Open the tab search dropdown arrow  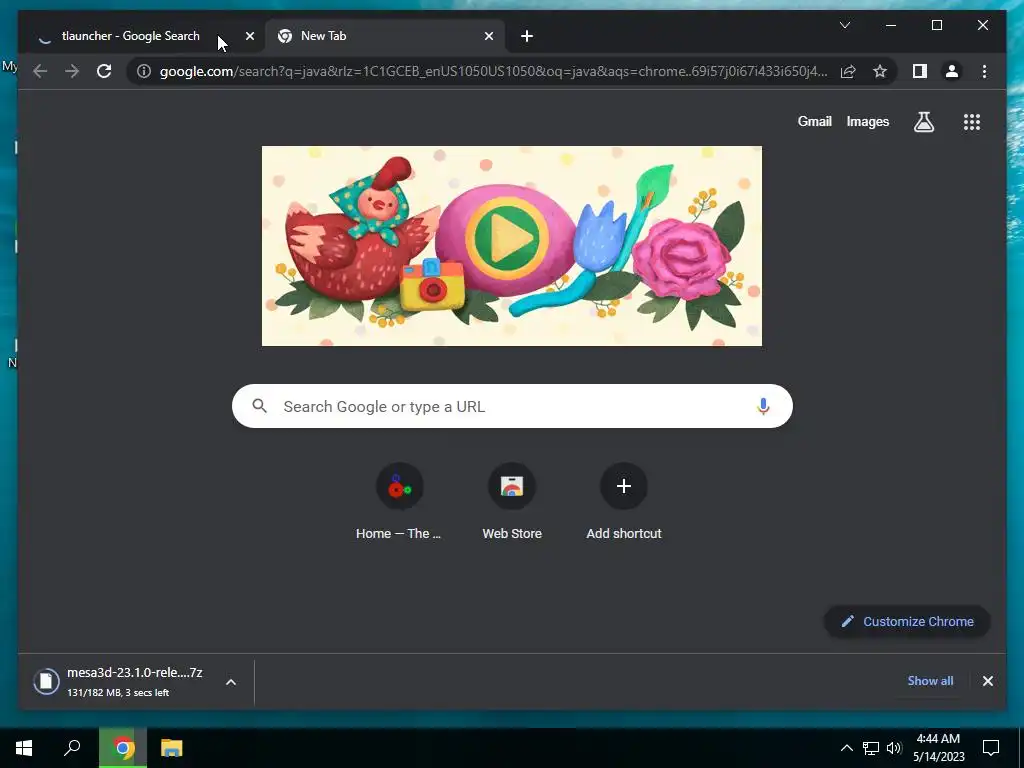(x=844, y=25)
